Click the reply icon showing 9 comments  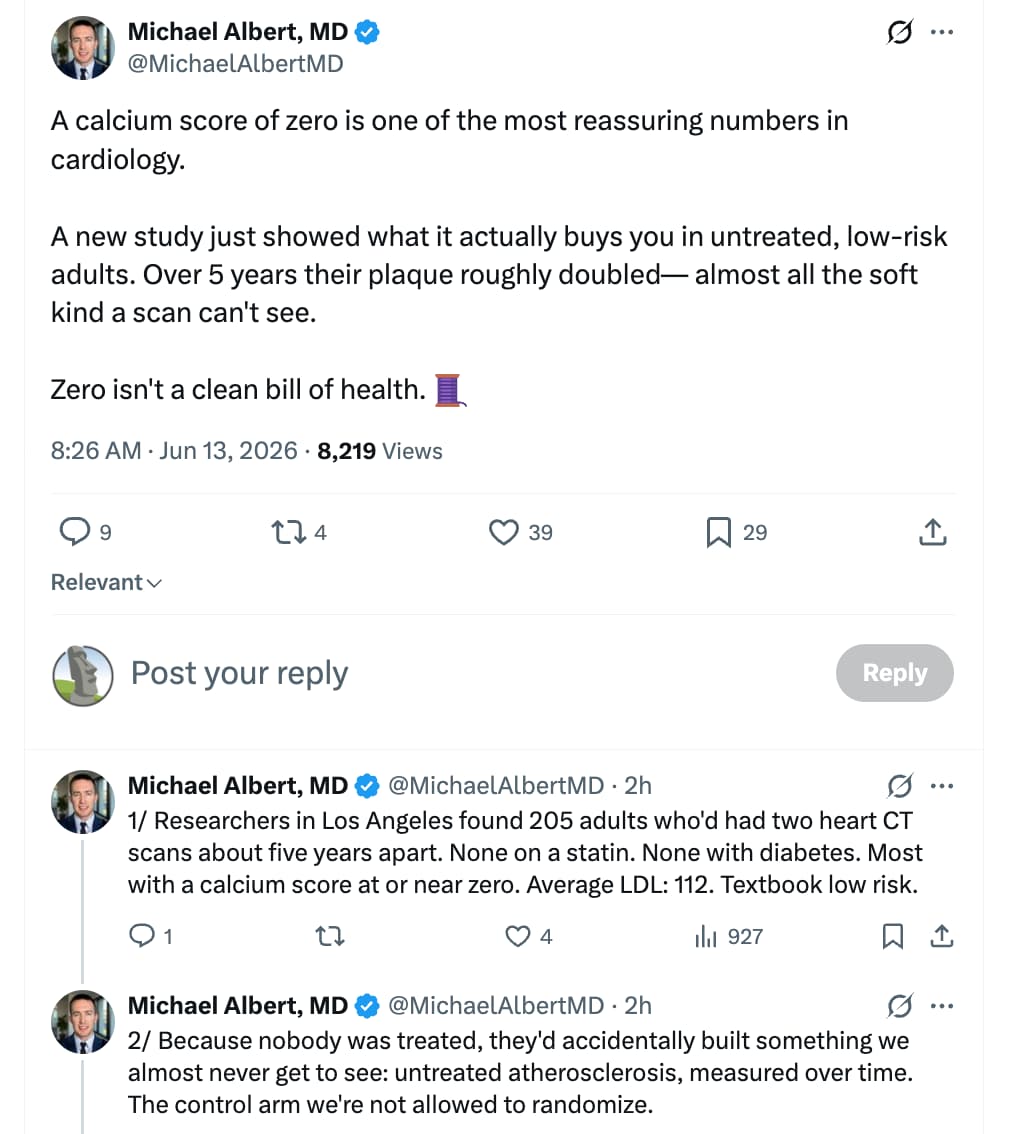(x=75, y=532)
